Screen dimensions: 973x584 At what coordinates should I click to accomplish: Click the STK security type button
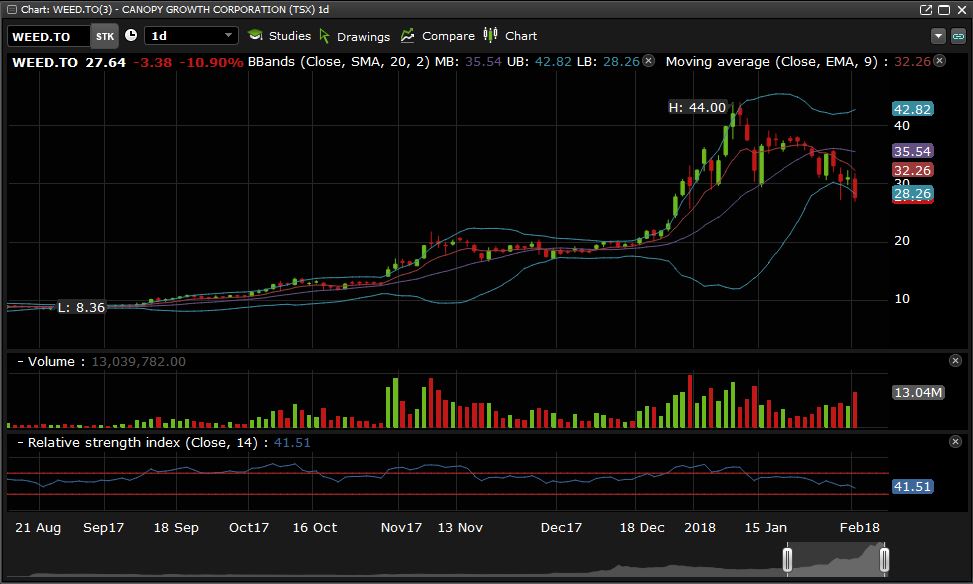click(105, 36)
